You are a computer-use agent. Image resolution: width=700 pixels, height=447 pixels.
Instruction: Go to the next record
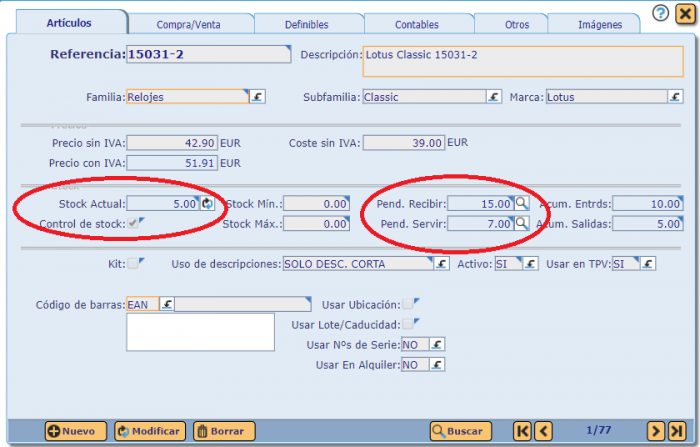pos(655,430)
